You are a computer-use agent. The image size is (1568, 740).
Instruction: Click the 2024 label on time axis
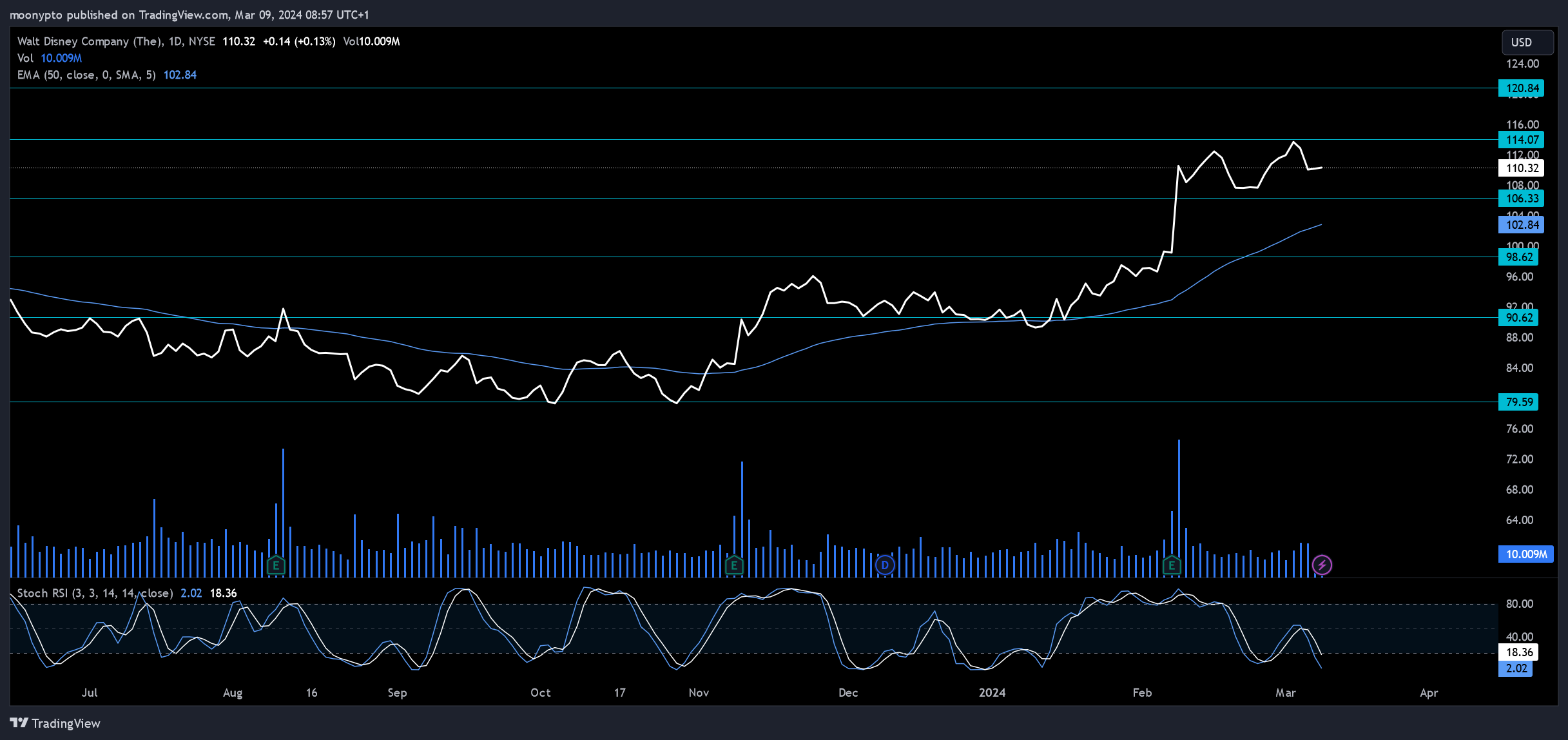click(x=992, y=692)
